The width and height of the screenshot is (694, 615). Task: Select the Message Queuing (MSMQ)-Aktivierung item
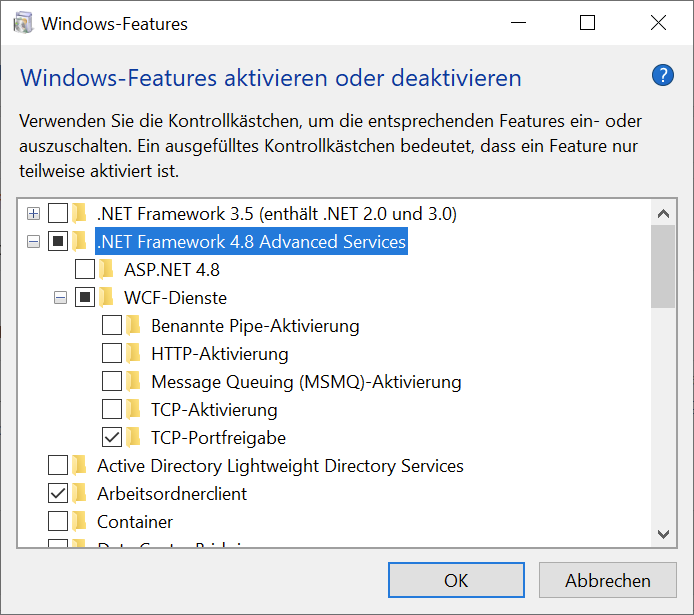pyautogui.click(x=306, y=381)
